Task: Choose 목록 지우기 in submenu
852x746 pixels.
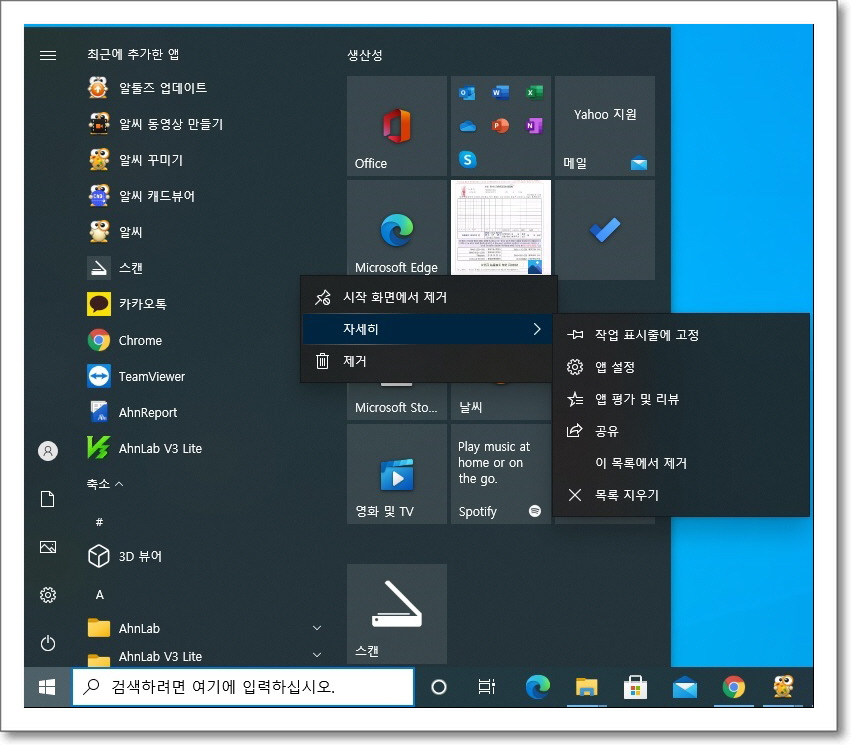Action: click(x=681, y=495)
